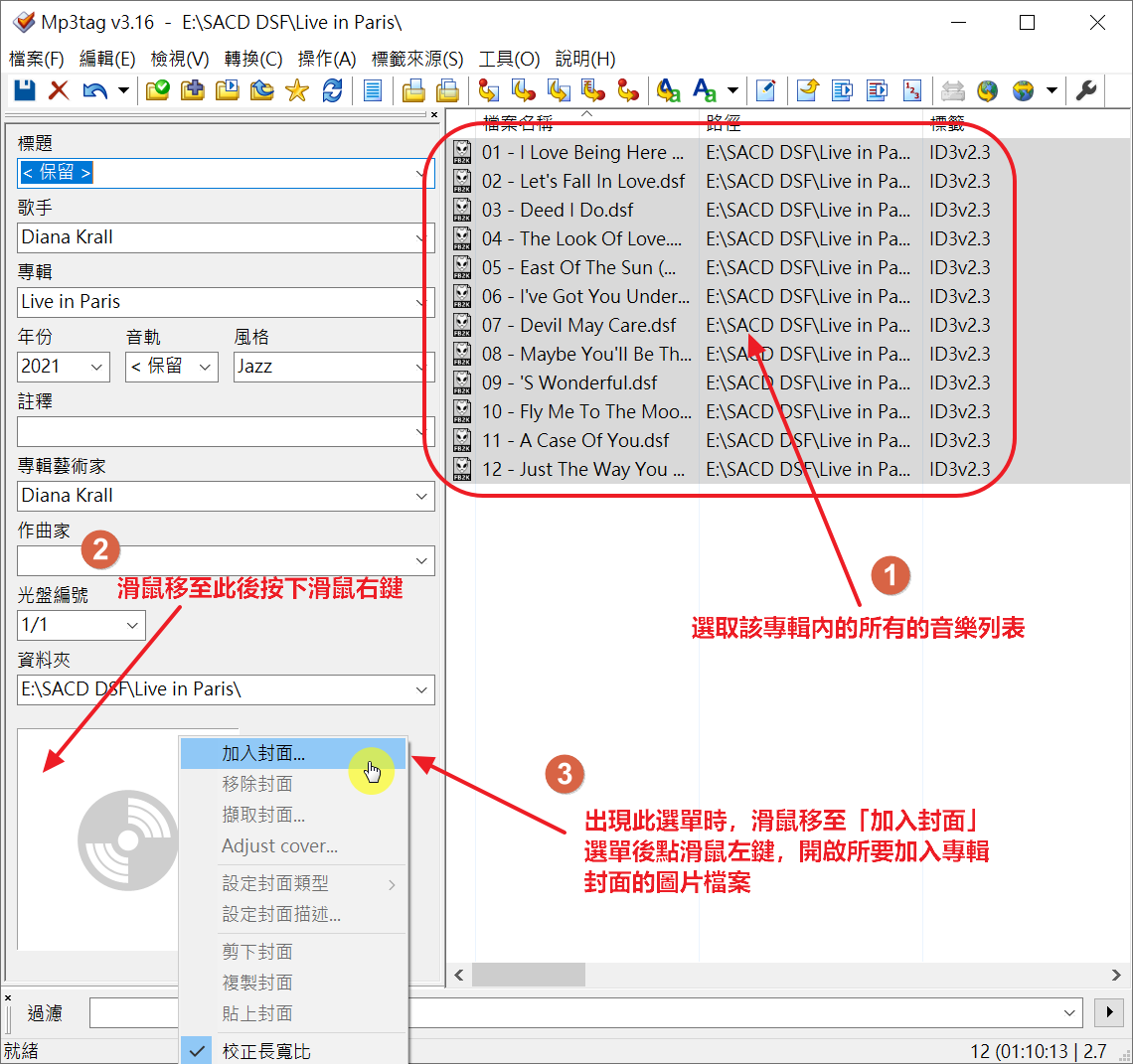Open the undo history dropdown arrow
Image resolution: width=1133 pixels, height=1064 pixels.
point(123,90)
